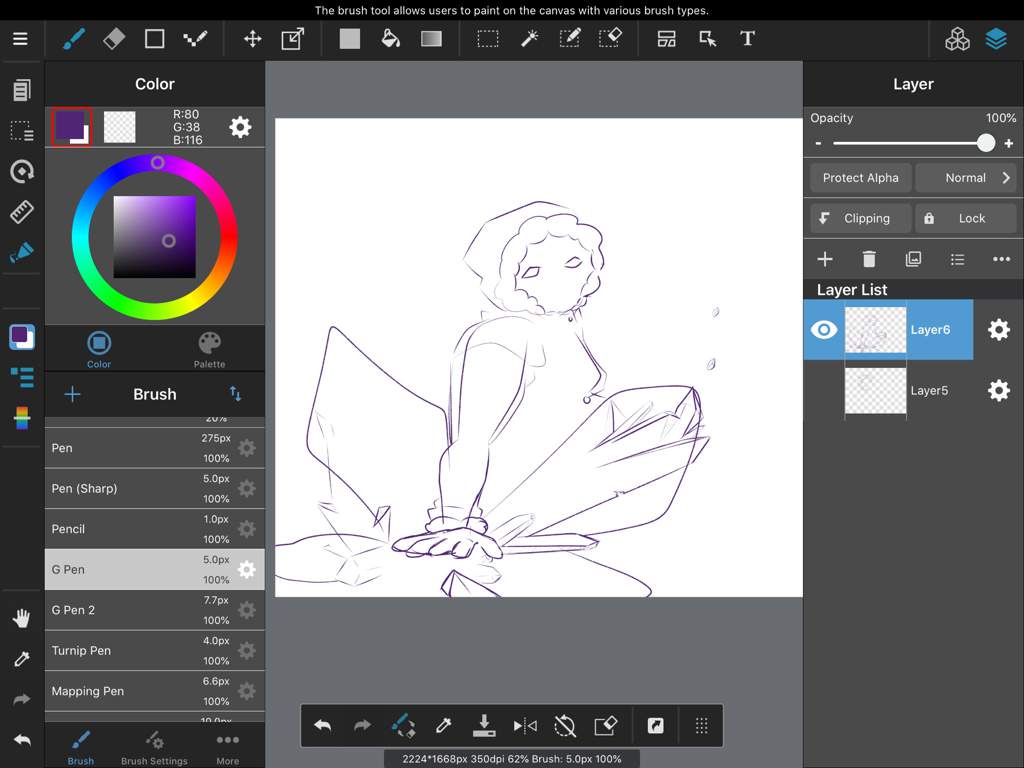Image resolution: width=1024 pixels, height=768 pixels.
Task: Open the Brush tab at bottom
Action: (80, 747)
